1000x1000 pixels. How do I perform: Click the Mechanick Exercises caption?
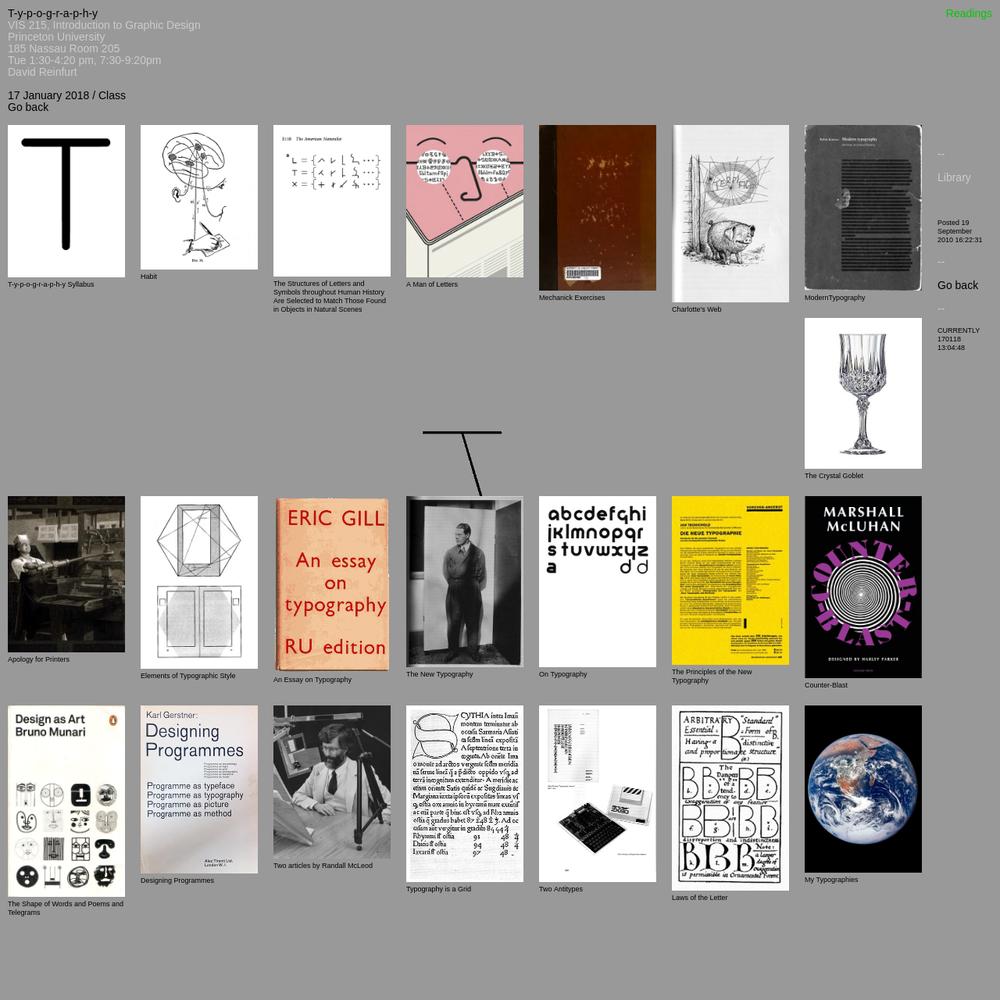(571, 298)
